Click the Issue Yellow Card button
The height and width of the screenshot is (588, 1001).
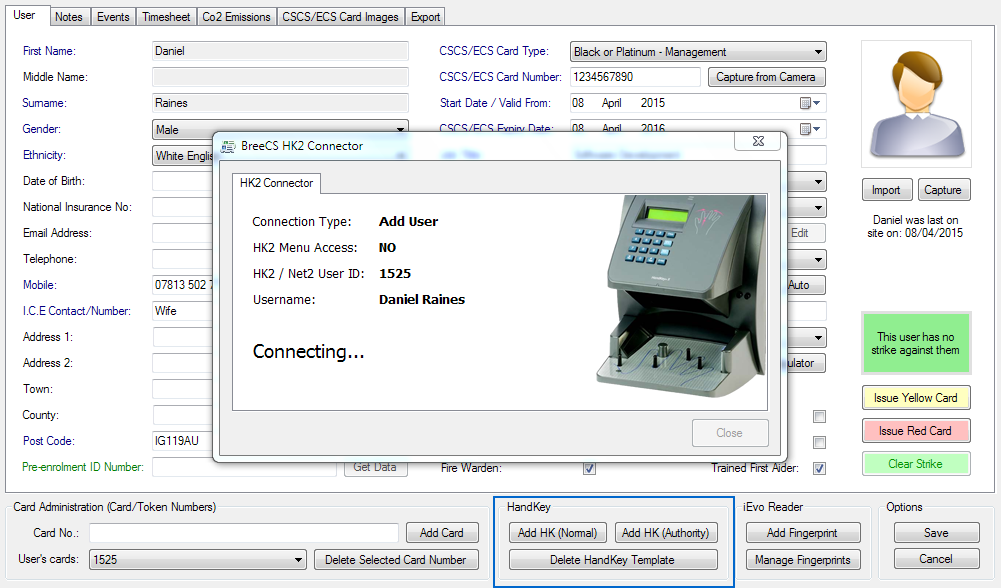[915, 398]
